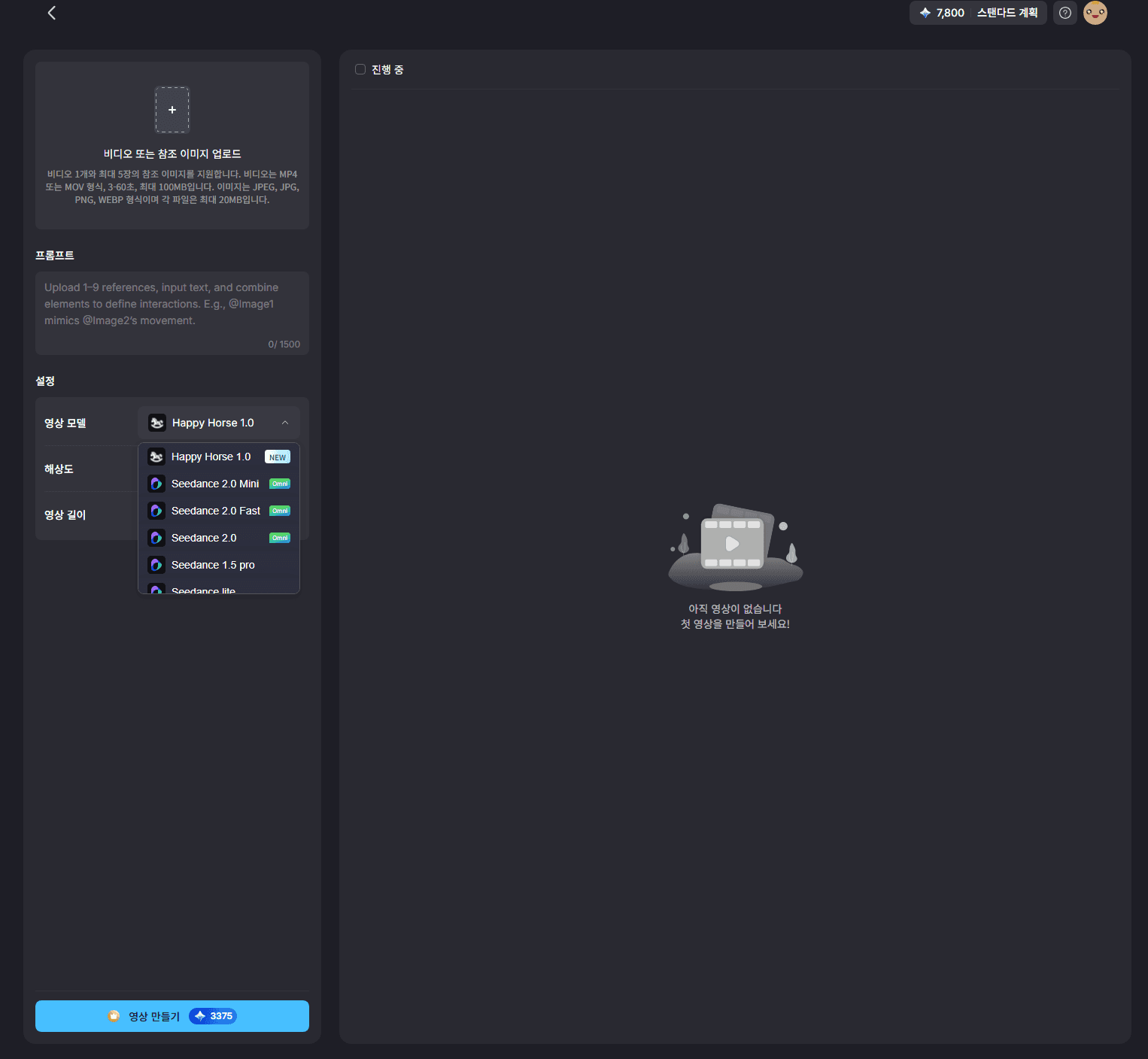Choose Seedance 2.0 Fast model

219,511
